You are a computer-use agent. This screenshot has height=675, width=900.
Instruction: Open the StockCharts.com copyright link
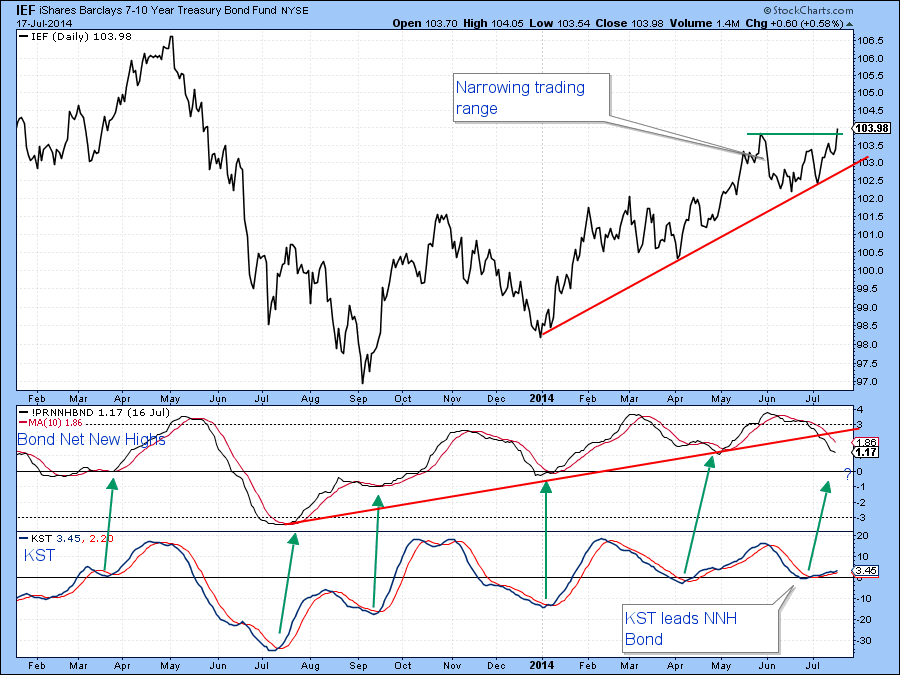coord(808,10)
